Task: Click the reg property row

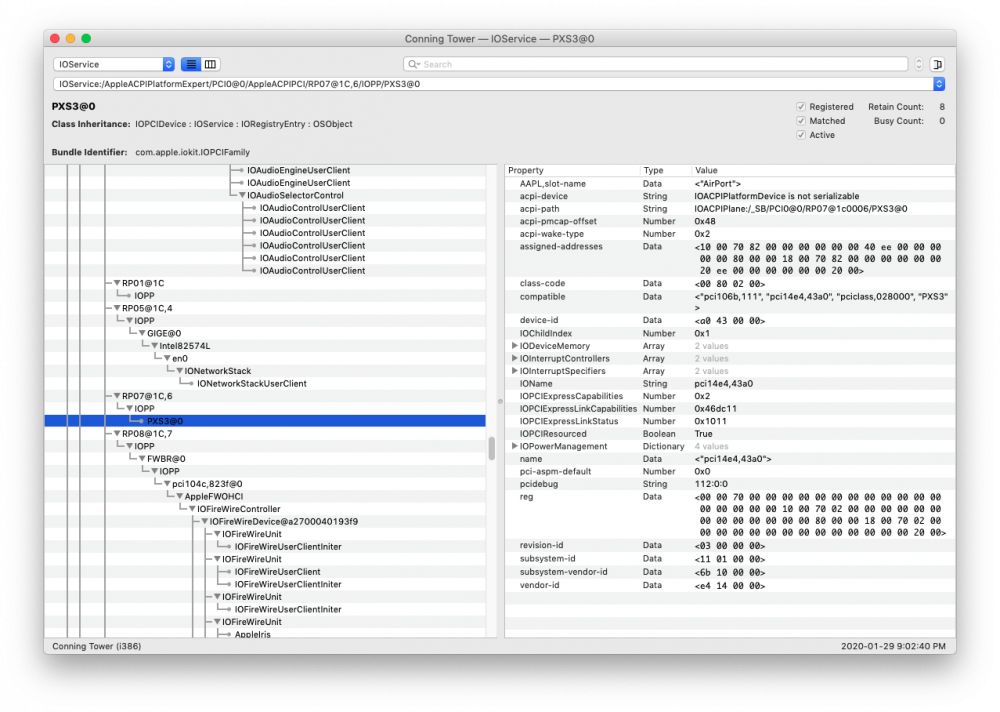Action: 730,514
